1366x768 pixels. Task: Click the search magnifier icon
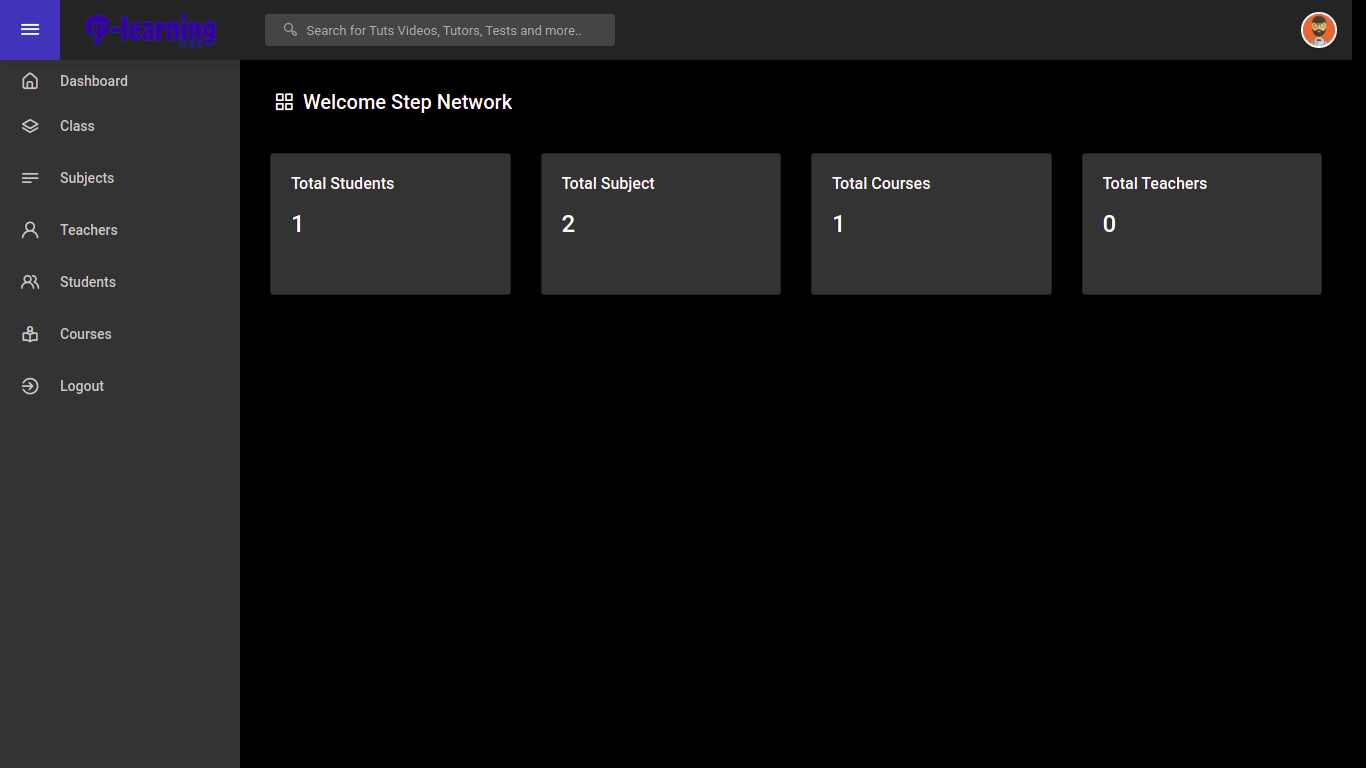pos(290,30)
